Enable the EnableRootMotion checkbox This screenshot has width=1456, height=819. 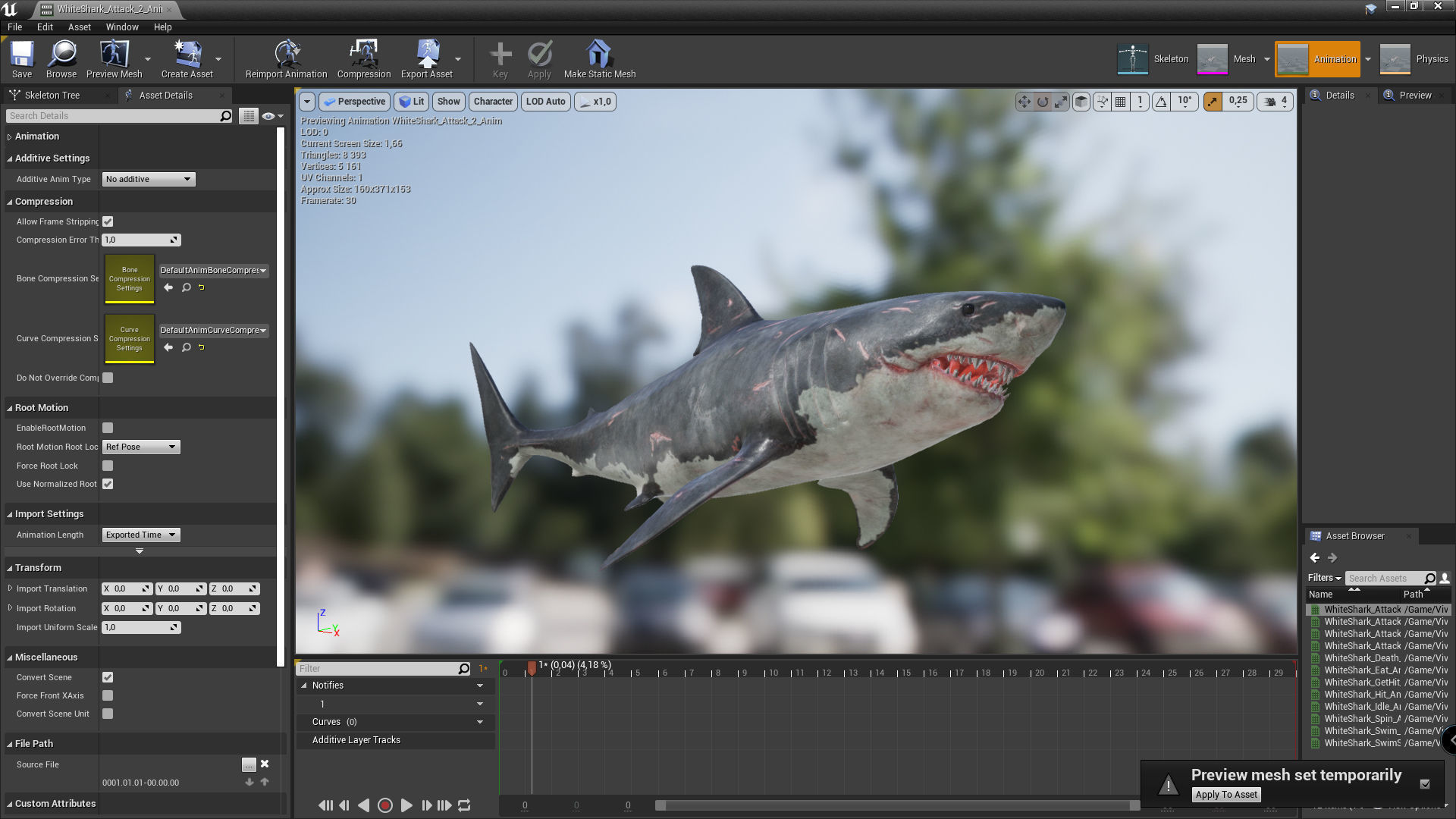(108, 428)
